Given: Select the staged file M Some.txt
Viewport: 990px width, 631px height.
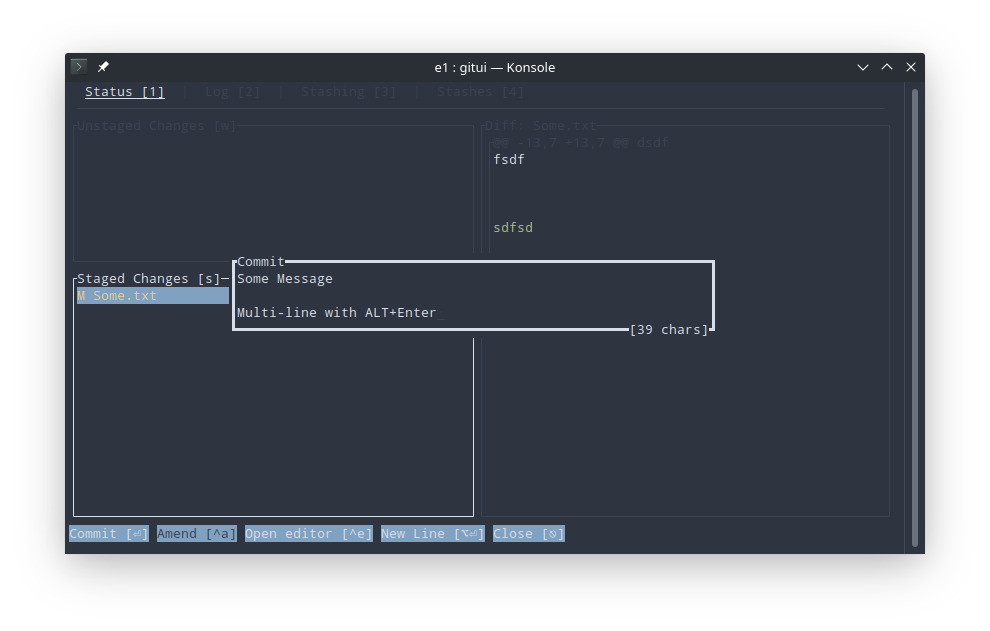Looking at the screenshot, I should (153, 296).
